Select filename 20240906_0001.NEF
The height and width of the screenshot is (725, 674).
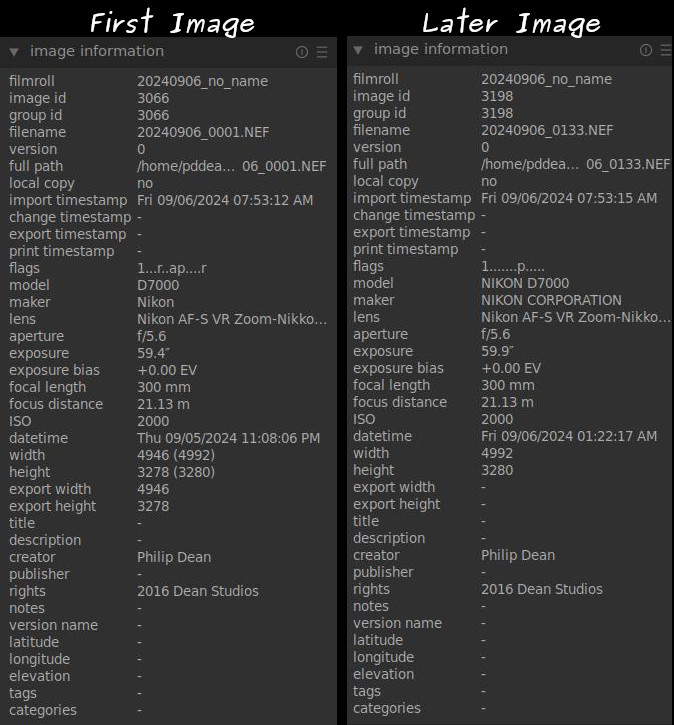pyautogui.click(x=203, y=132)
